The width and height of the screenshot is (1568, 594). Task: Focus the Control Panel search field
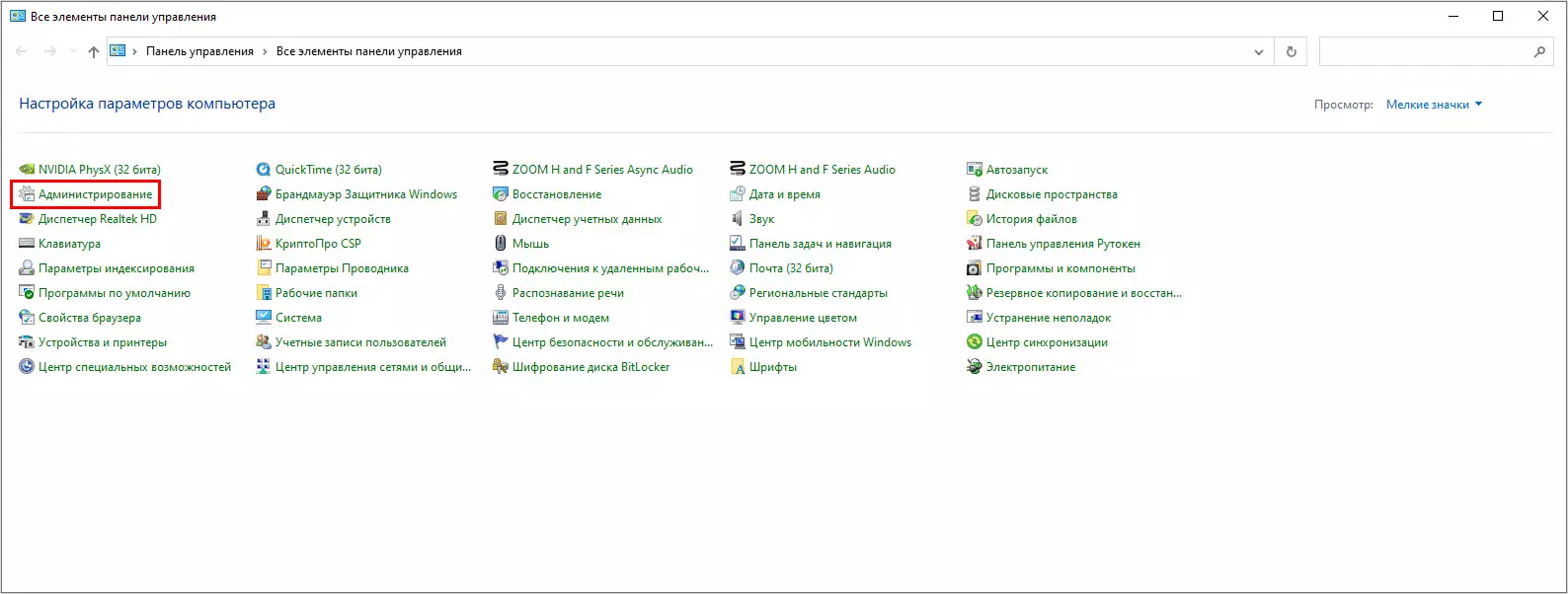pos(1425,52)
